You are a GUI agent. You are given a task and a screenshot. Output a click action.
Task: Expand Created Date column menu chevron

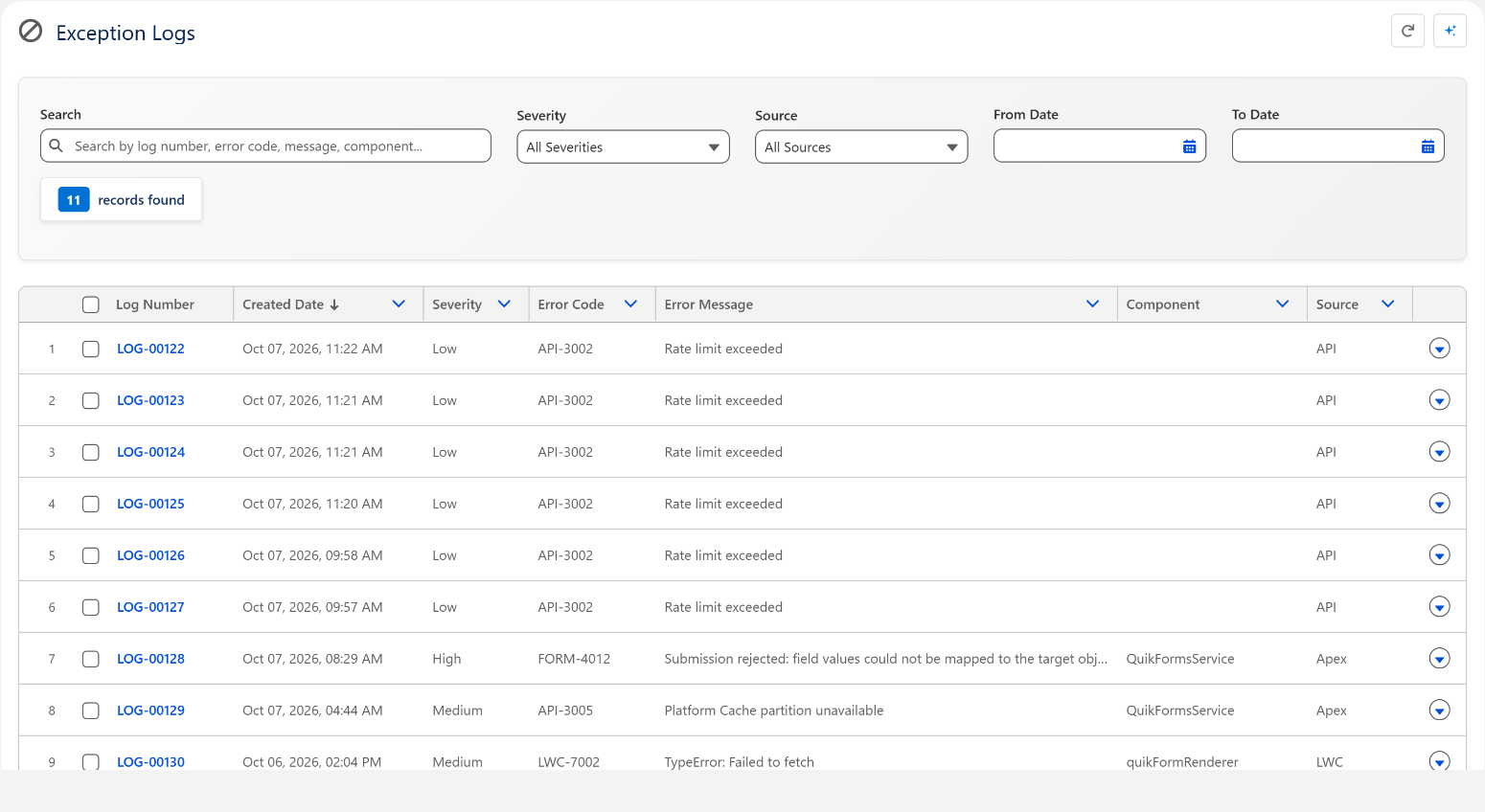tap(399, 304)
